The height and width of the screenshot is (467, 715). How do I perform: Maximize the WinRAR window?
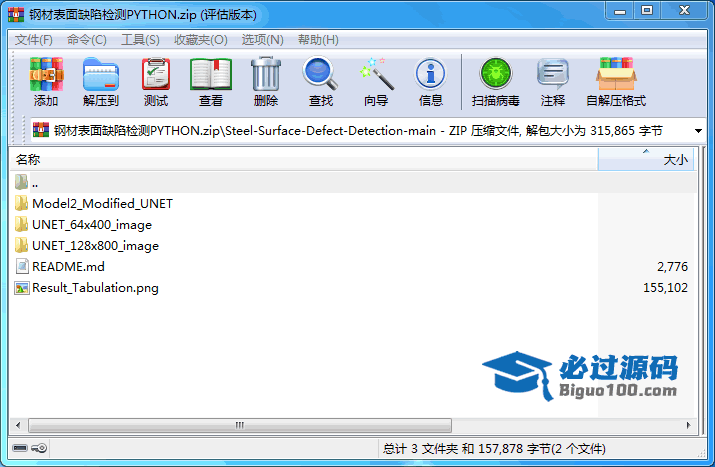tap(647, 11)
